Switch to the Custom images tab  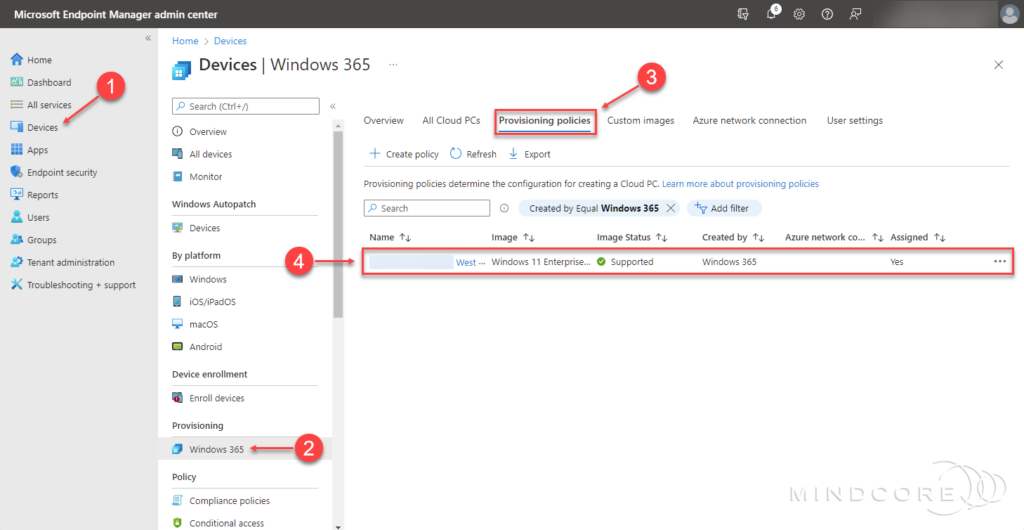click(641, 120)
